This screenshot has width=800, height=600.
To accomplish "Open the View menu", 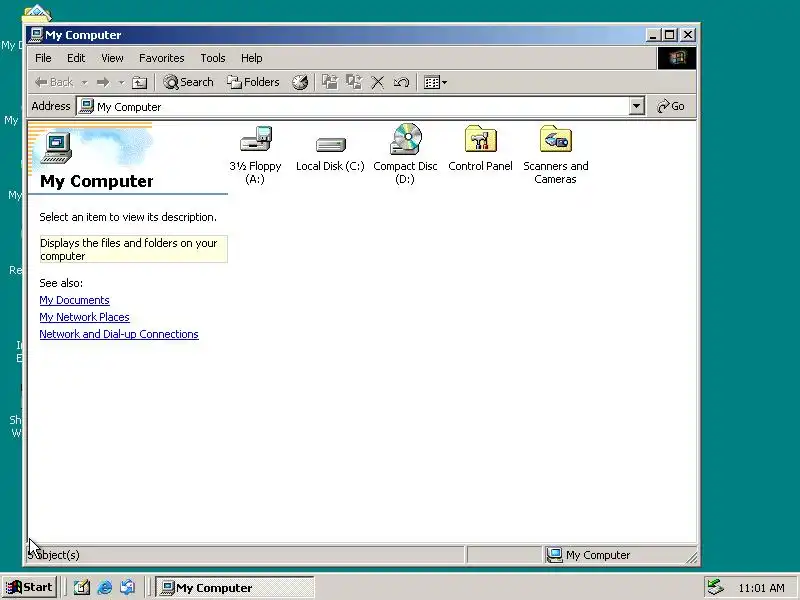I will click(112, 58).
